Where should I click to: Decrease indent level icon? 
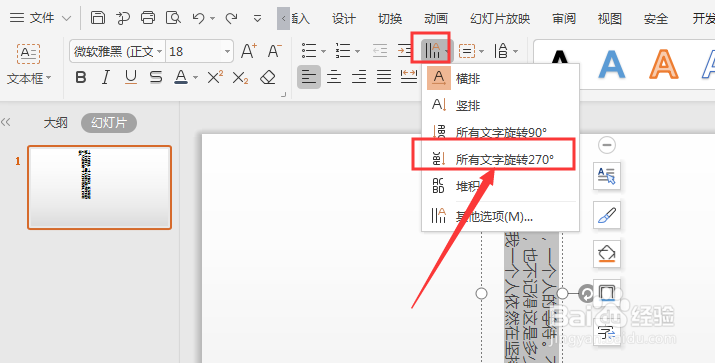(380, 51)
